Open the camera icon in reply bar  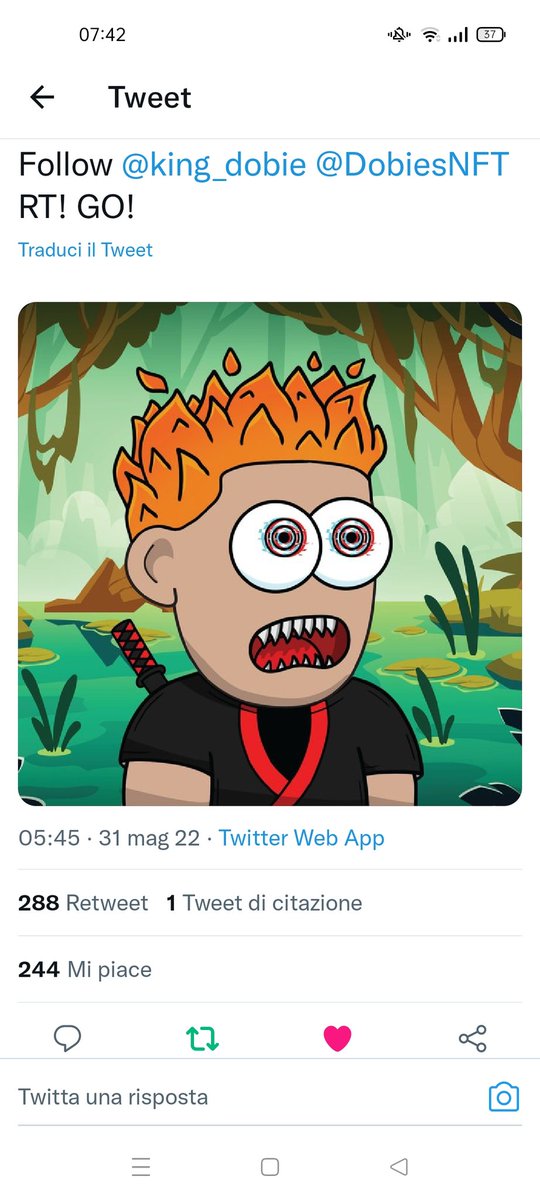pos(504,1097)
